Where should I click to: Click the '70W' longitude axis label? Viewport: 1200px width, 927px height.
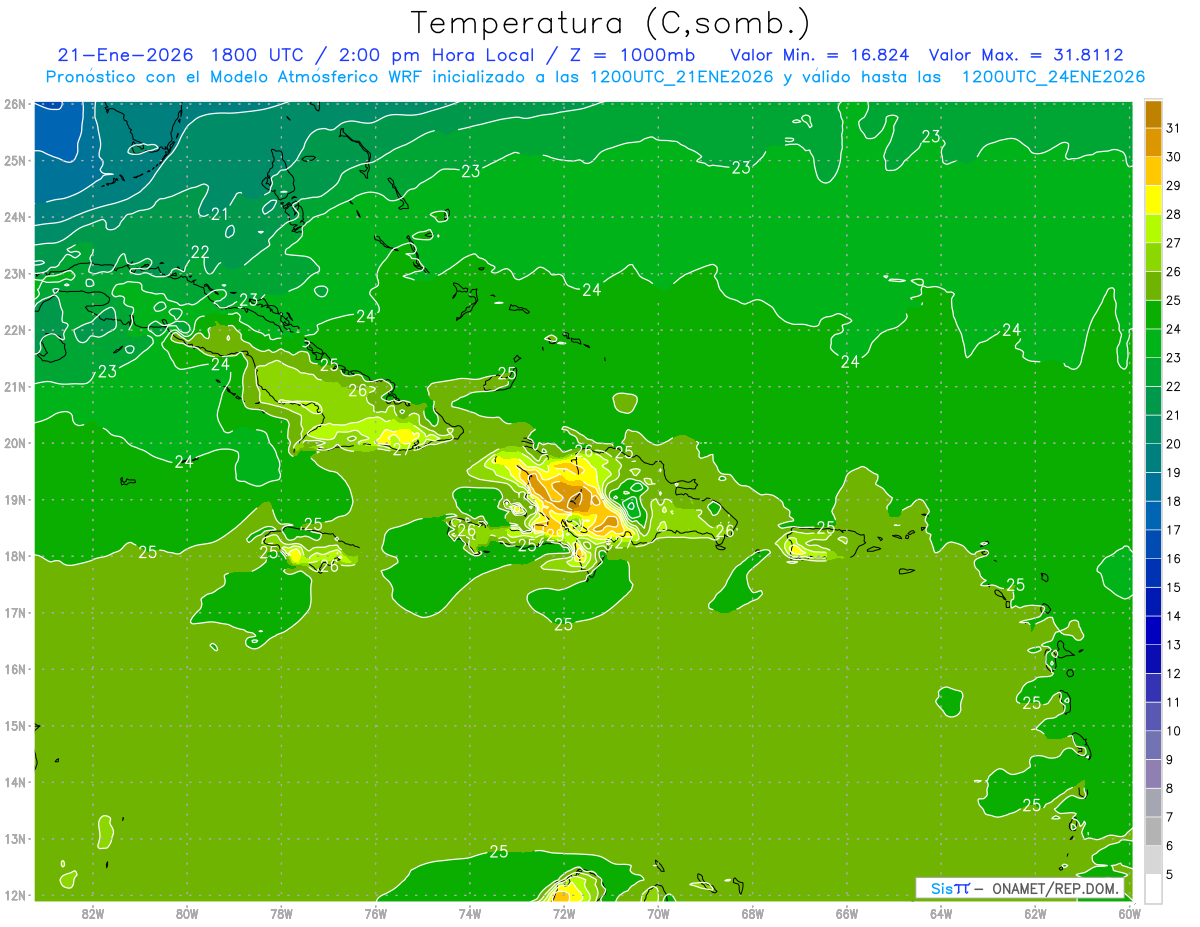click(658, 913)
